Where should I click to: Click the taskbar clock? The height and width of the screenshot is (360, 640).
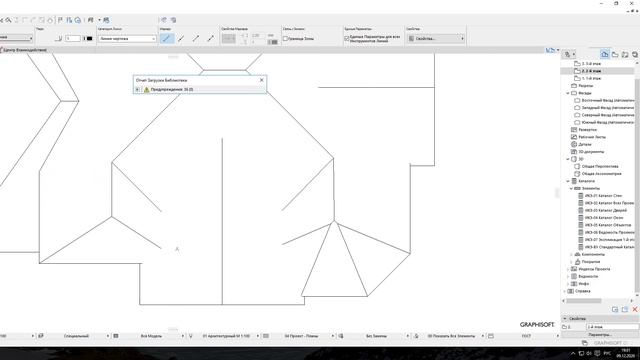click(x=625, y=353)
